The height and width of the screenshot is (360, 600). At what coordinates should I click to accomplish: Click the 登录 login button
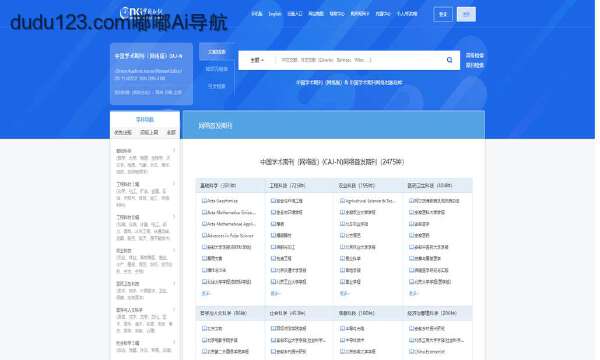[443, 14]
